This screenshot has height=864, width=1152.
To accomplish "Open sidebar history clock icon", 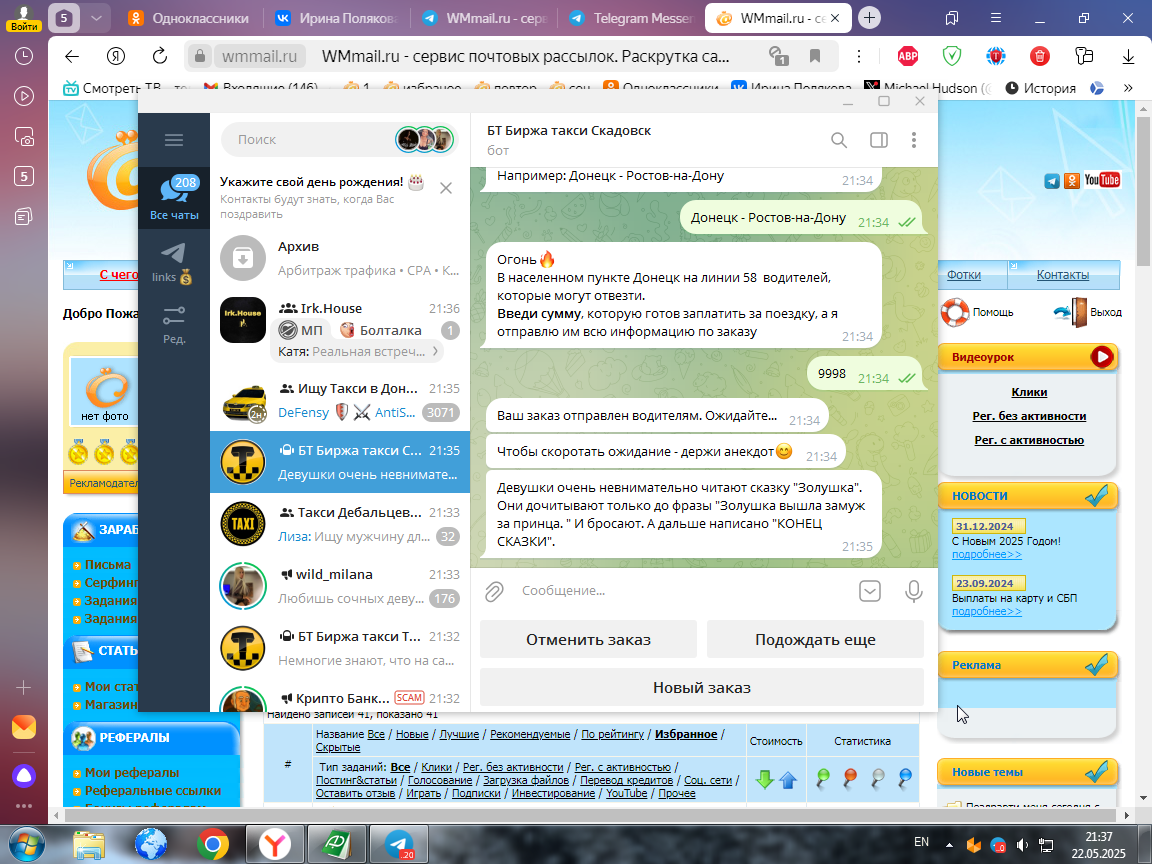I will click(24, 56).
